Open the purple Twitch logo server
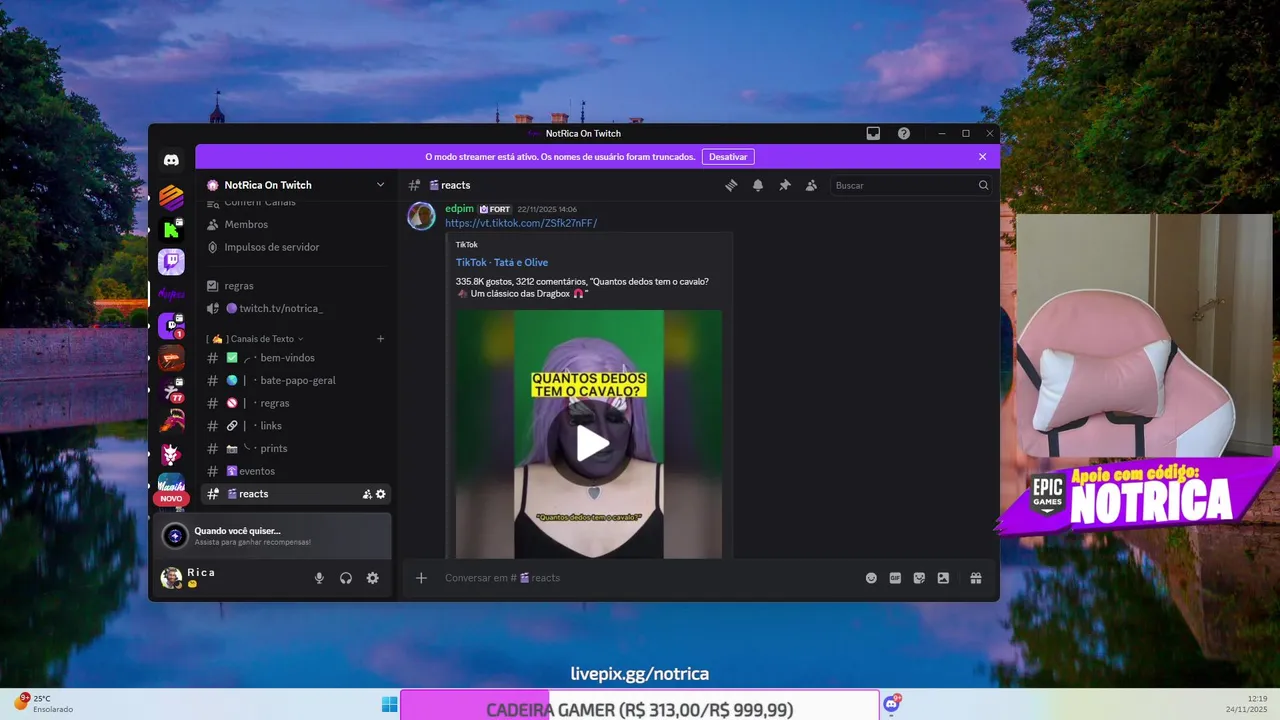The image size is (1280, 720). 171,262
